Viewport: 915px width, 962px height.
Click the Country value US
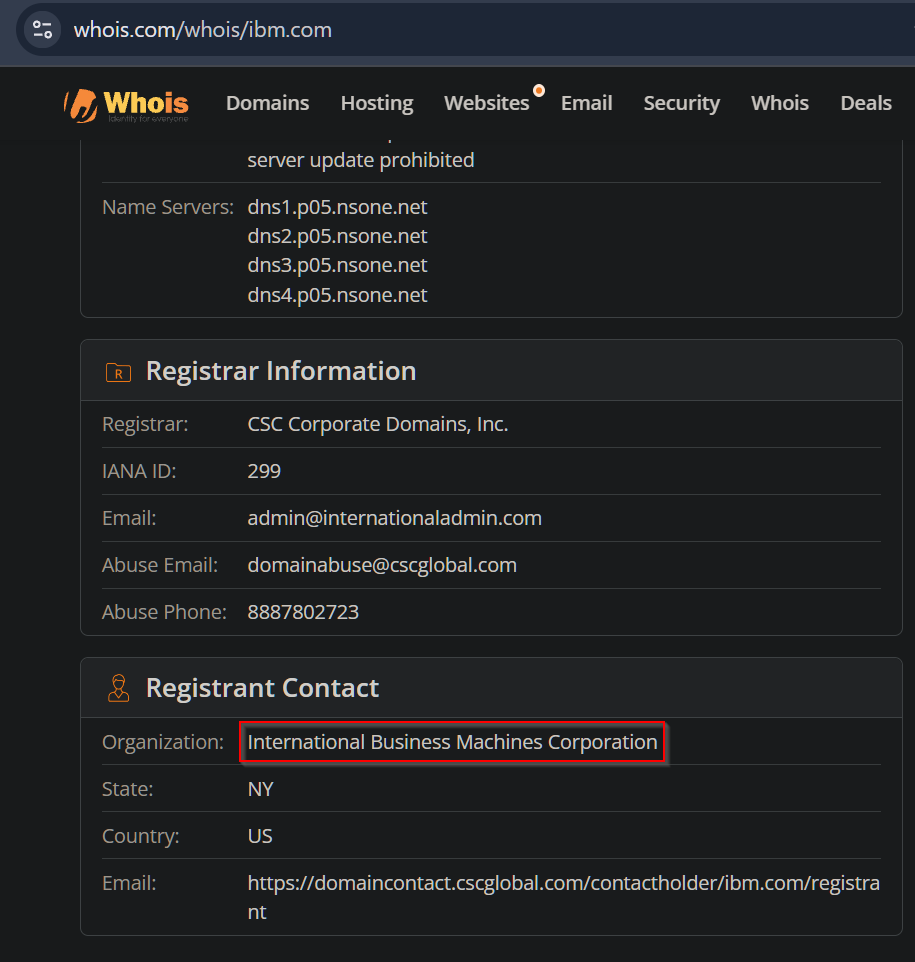(260, 836)
